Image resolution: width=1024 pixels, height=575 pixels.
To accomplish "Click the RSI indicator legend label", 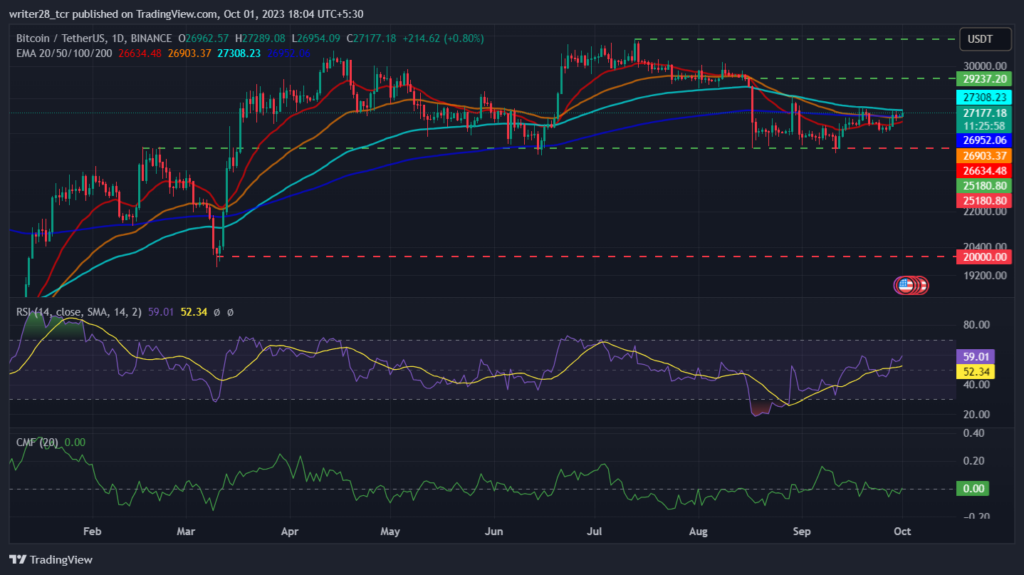I will [x=78, y=312].
